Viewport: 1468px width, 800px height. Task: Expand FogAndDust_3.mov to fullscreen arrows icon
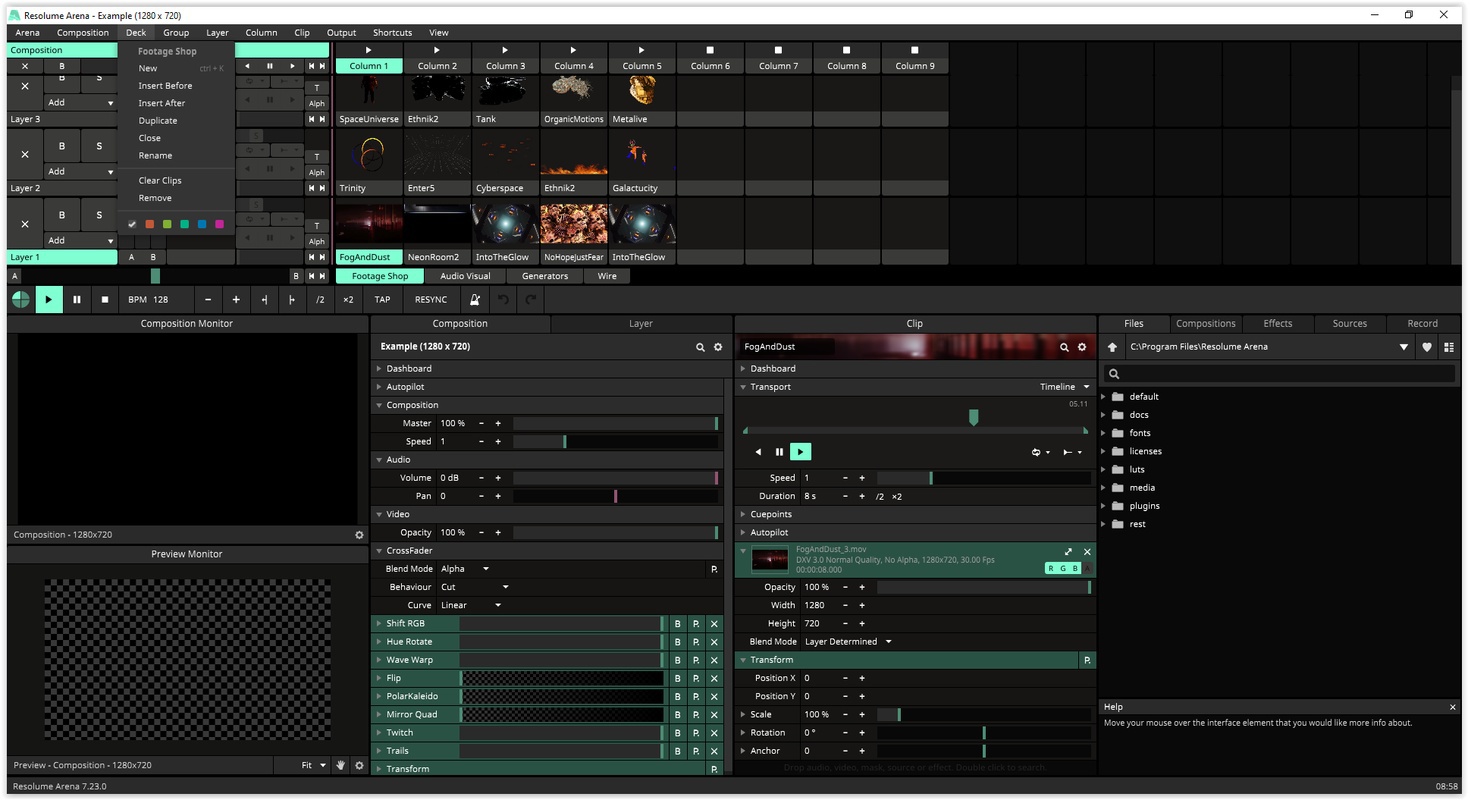(x=1068, y=552)
